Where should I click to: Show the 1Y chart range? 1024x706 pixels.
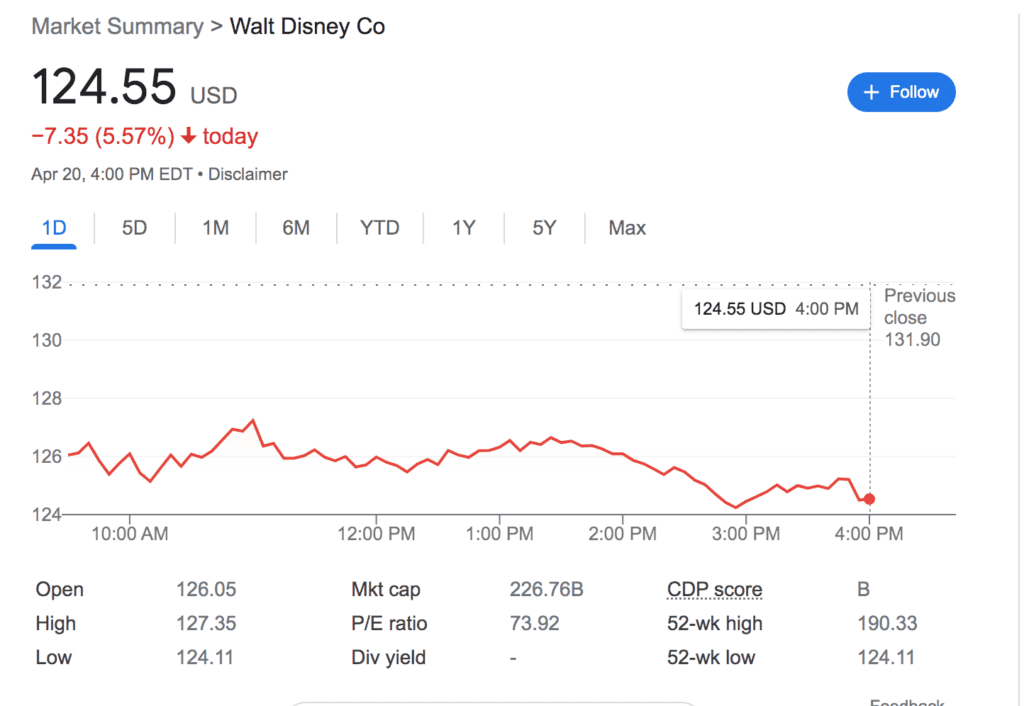click(x=464, y=228)
